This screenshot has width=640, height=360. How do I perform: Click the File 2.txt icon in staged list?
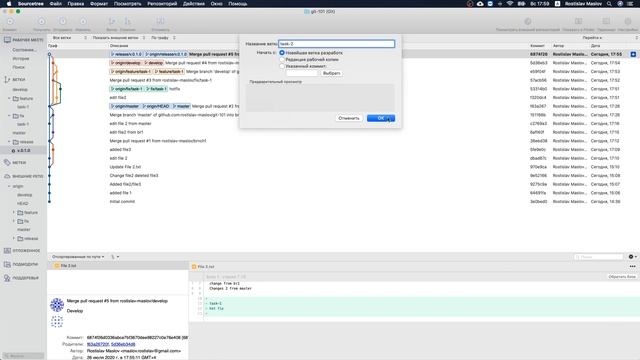point(57,266)
